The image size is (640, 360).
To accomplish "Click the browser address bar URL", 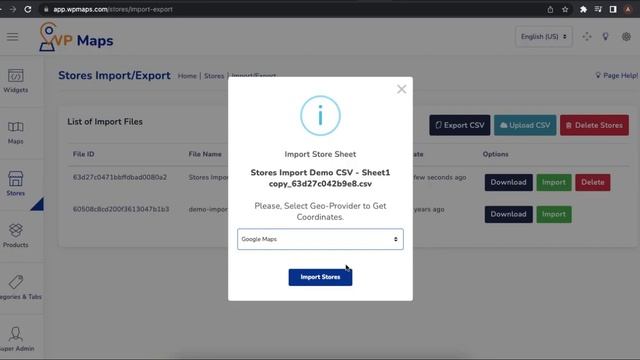I will pyautogui.click(x=113, y=9).
